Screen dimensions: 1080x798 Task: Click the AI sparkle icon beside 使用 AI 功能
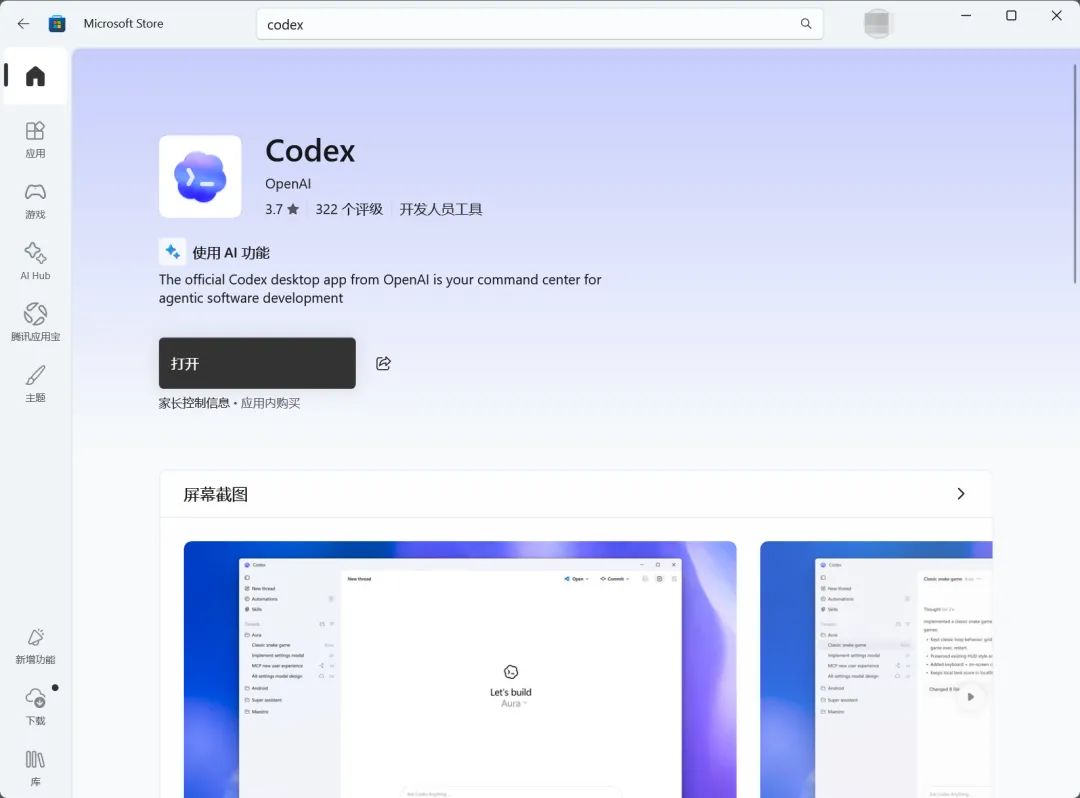point(172,252)
